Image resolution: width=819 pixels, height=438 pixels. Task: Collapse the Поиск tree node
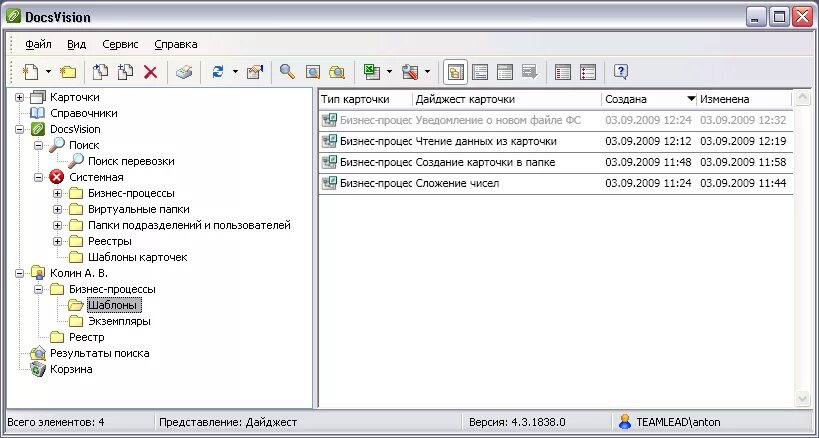38,146
